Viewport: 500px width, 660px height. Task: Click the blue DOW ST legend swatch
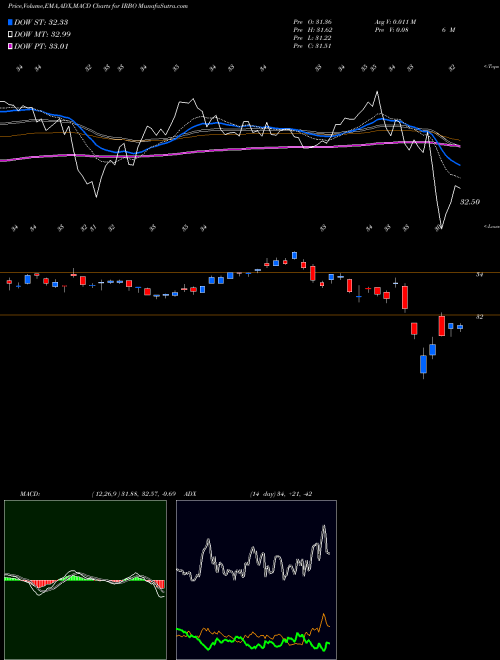[x=10, y=22]
